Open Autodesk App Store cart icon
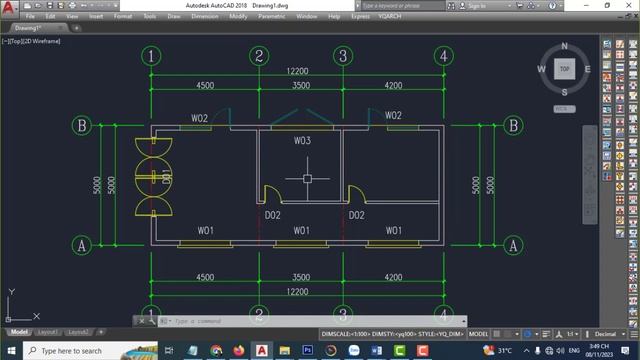Screen dimensions: 640x360 [x=520, y=6]
